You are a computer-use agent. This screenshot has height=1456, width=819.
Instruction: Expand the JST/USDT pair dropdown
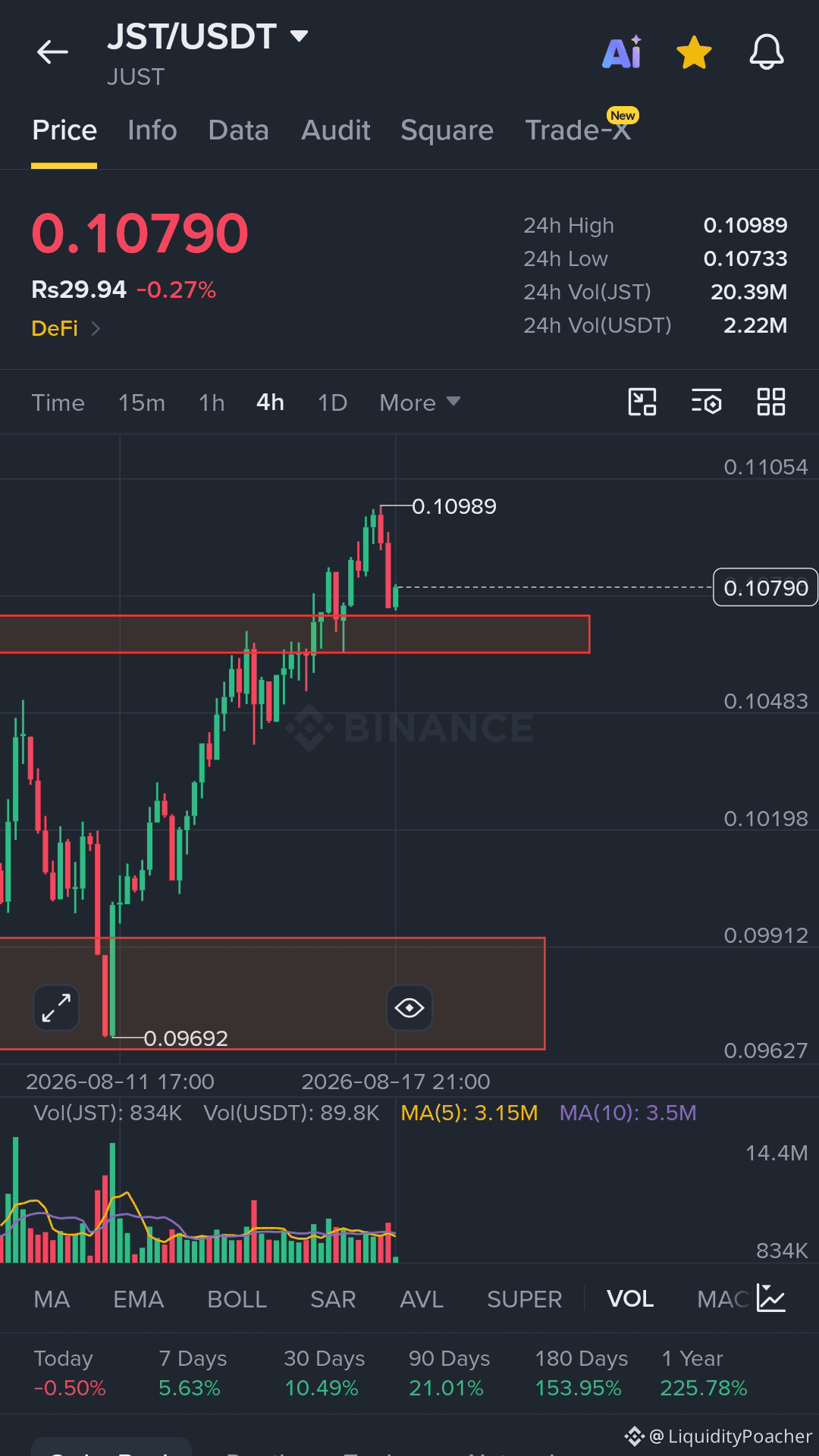point(300,36)
